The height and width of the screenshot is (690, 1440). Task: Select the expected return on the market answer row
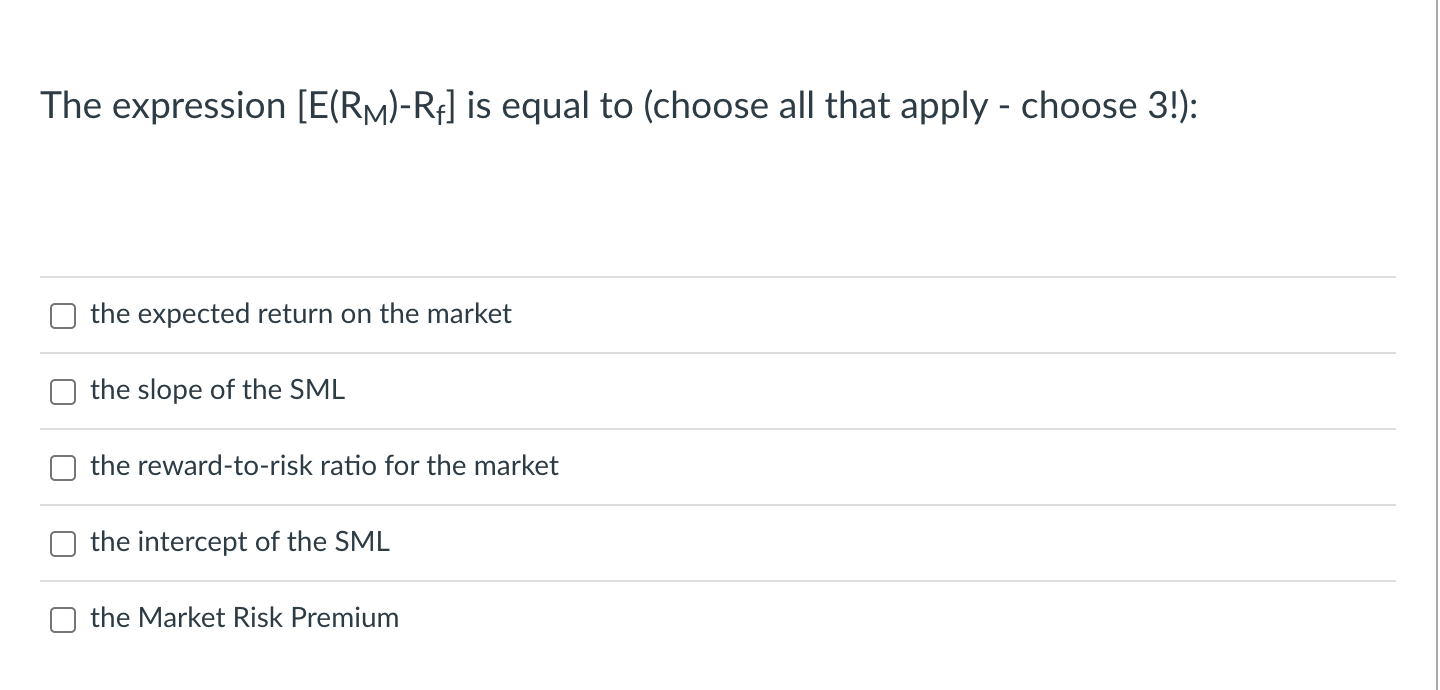[x=300, y=313]
